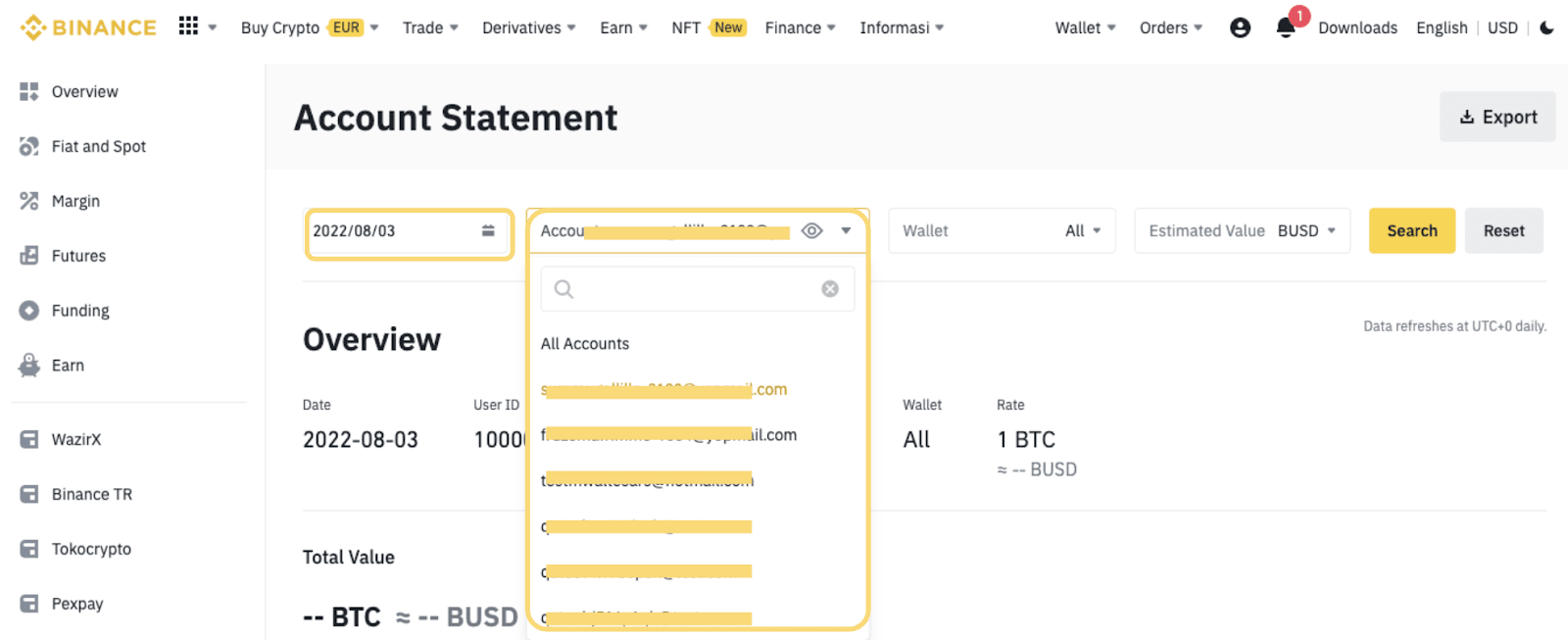Click the Reset button
Screen dimensions: 1568x640
click(1503, 231)
